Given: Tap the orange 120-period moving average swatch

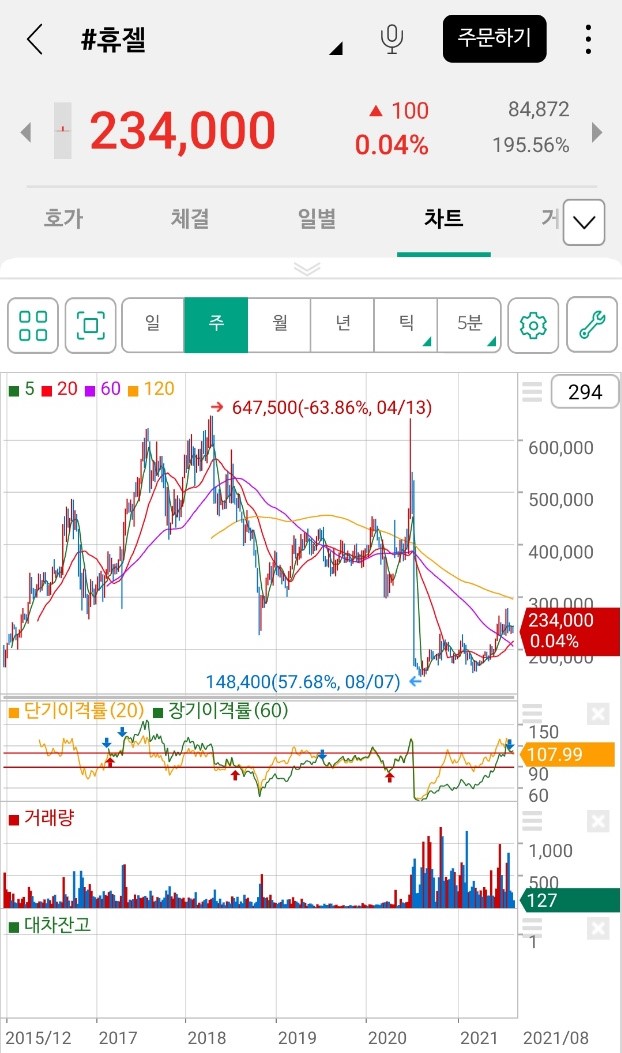Looking at the screenshot, I should pos(133,391).
